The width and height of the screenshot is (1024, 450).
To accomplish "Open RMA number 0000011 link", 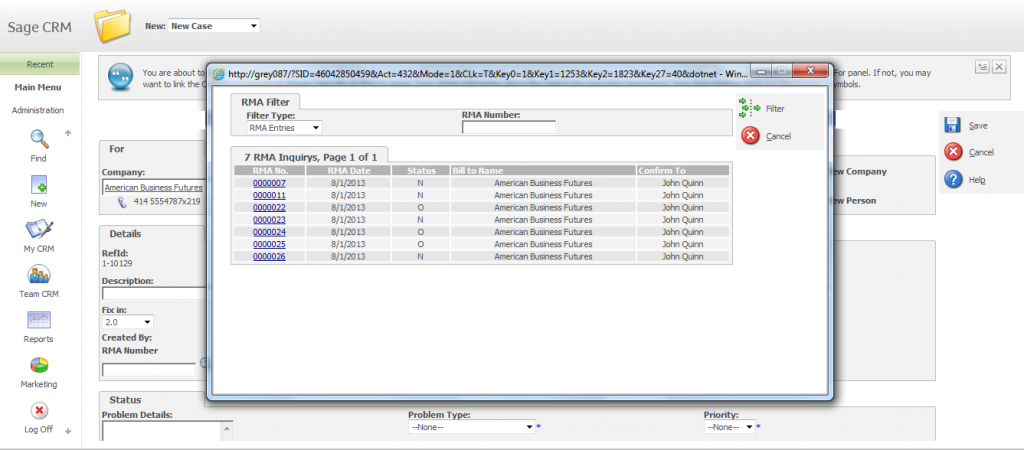I will [269, 195].
